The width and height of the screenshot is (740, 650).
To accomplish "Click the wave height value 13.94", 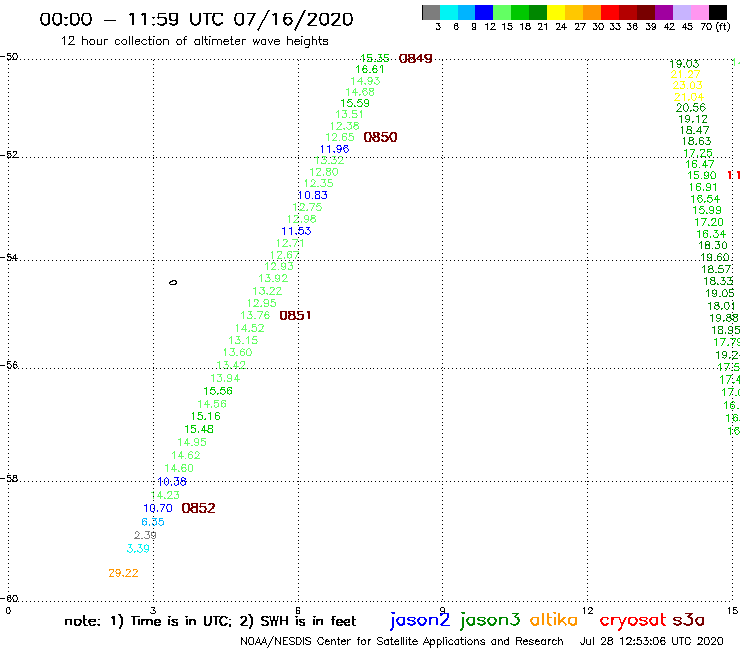I will tap(225, 378).
